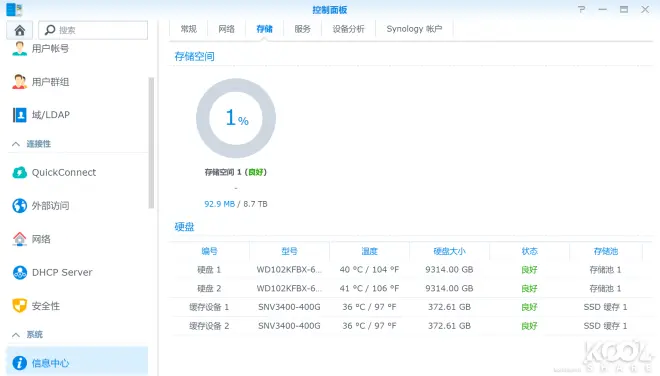Switch to the 网络 tab
Viewport: 660px width, 376px height.
click(226, 29)
